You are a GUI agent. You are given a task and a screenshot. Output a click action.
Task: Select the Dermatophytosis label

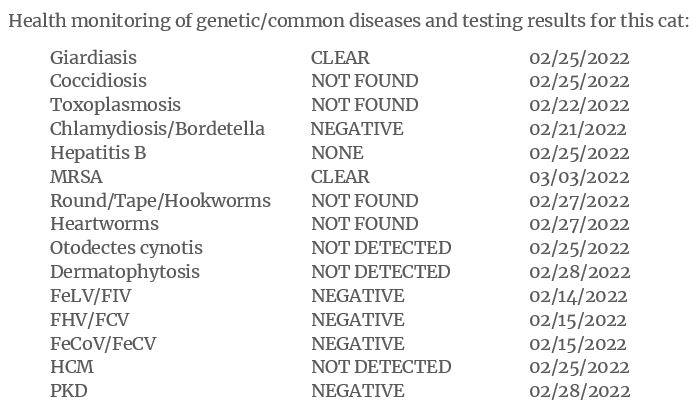click(125, 272)
